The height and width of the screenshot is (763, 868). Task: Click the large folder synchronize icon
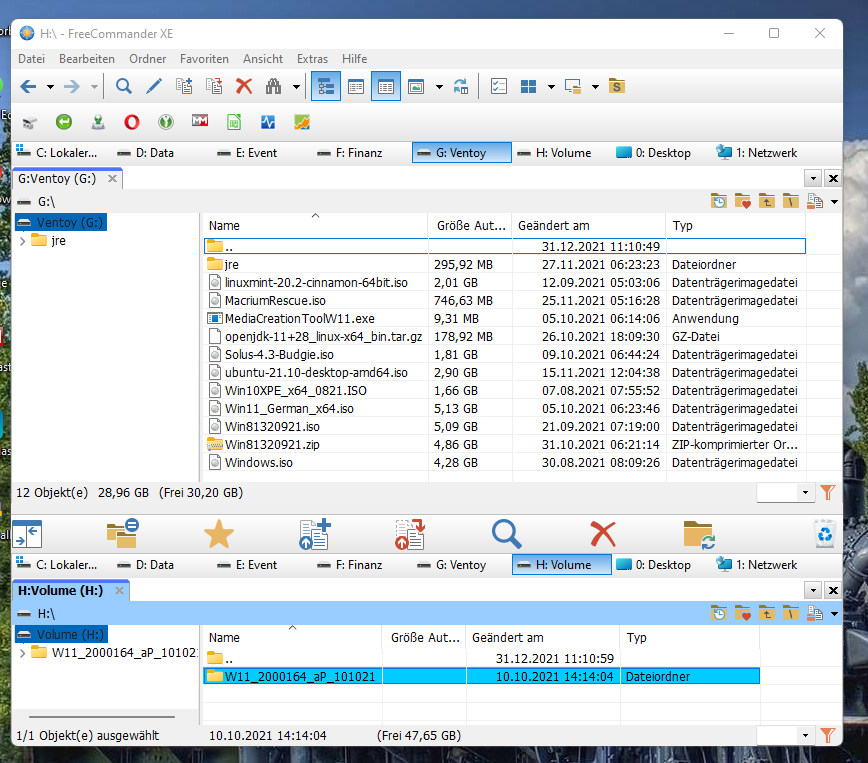coord(699,534)
